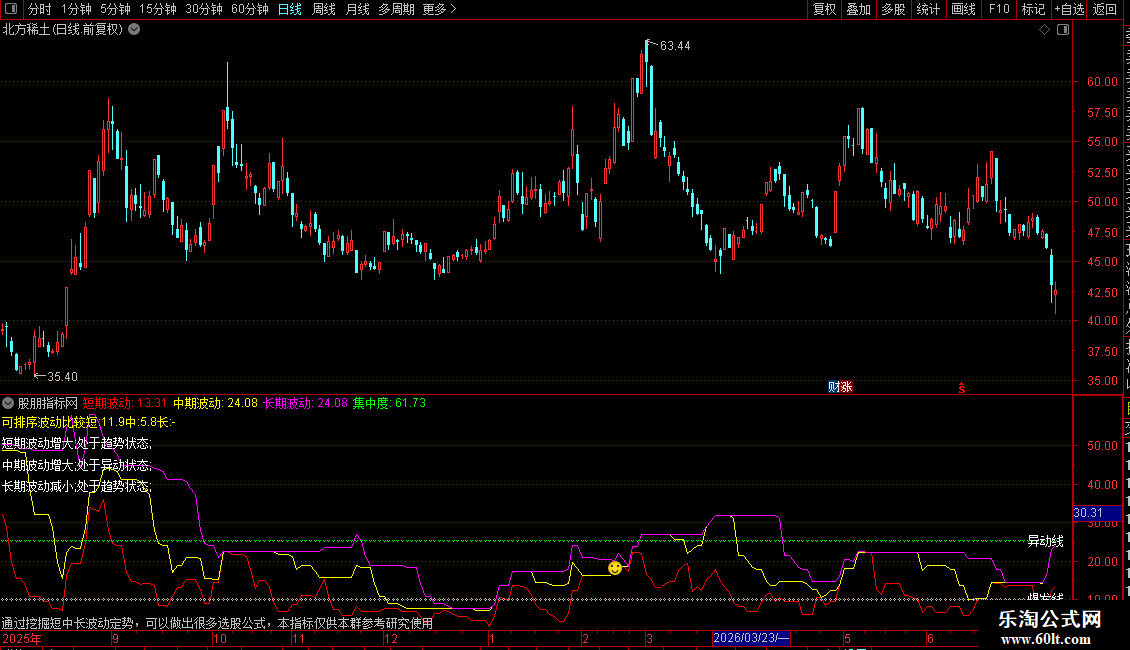The image size is (1130, 650).
Task: Click the 30.31 crosshair value box
Action: (x=1096, y=513)
